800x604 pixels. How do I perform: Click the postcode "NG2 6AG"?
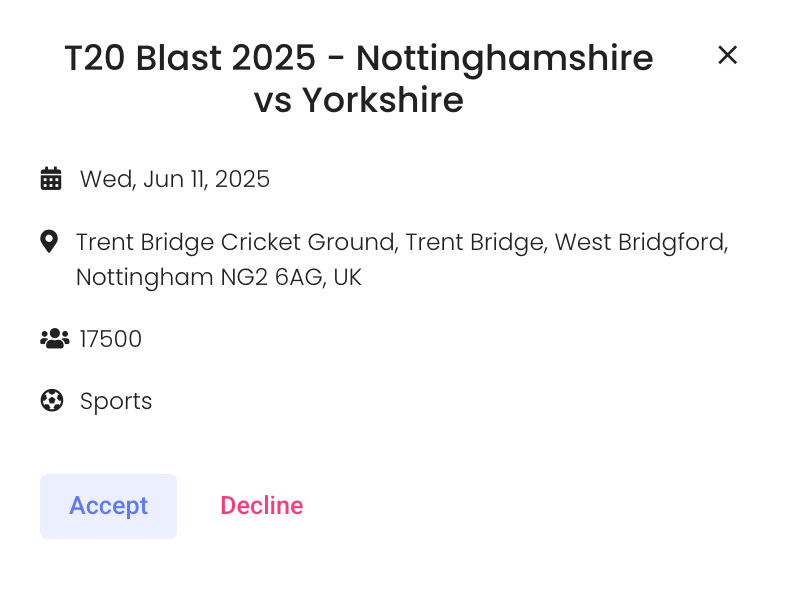tap(272, 277)
